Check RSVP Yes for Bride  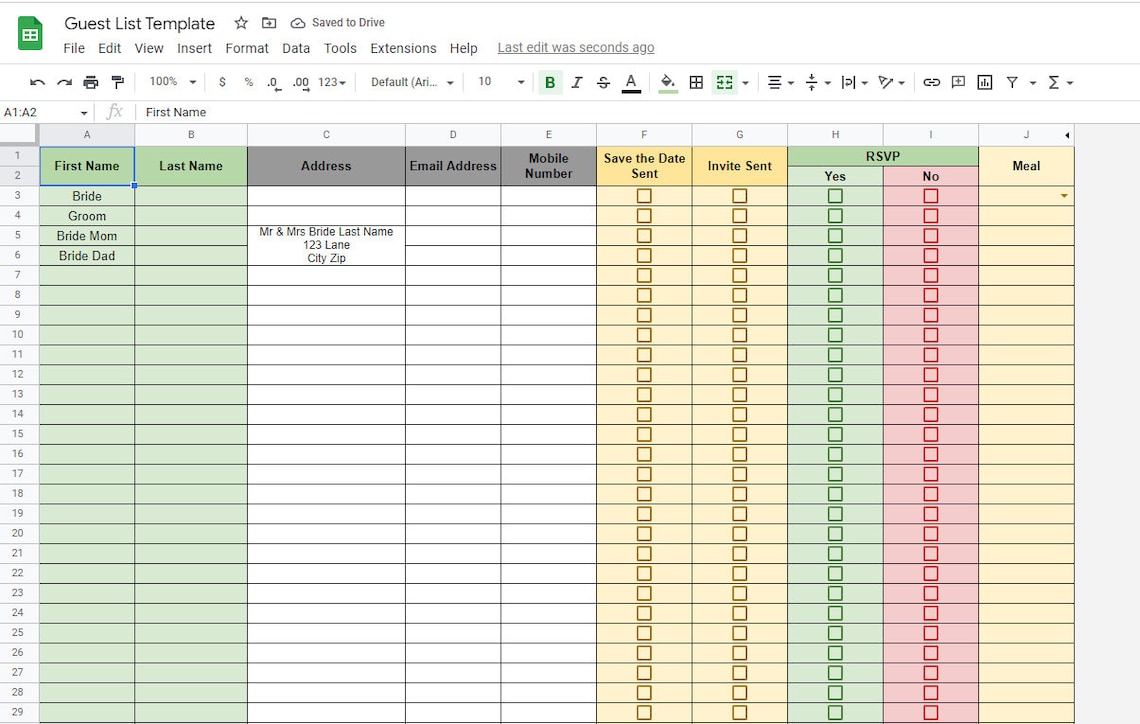pos(835,196)
